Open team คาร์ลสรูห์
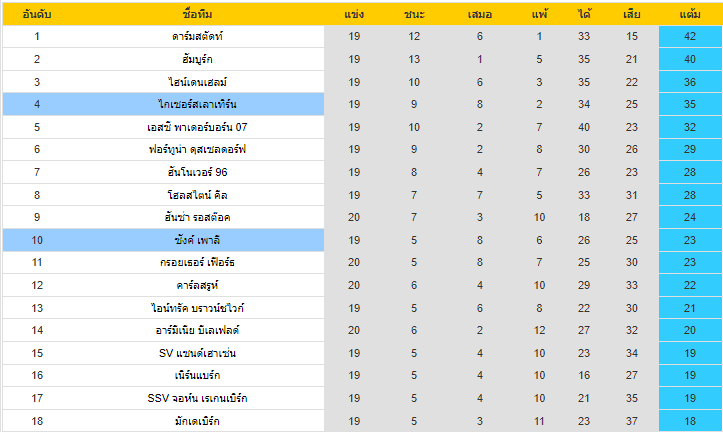723x432 pixels. tap(197, 285)
